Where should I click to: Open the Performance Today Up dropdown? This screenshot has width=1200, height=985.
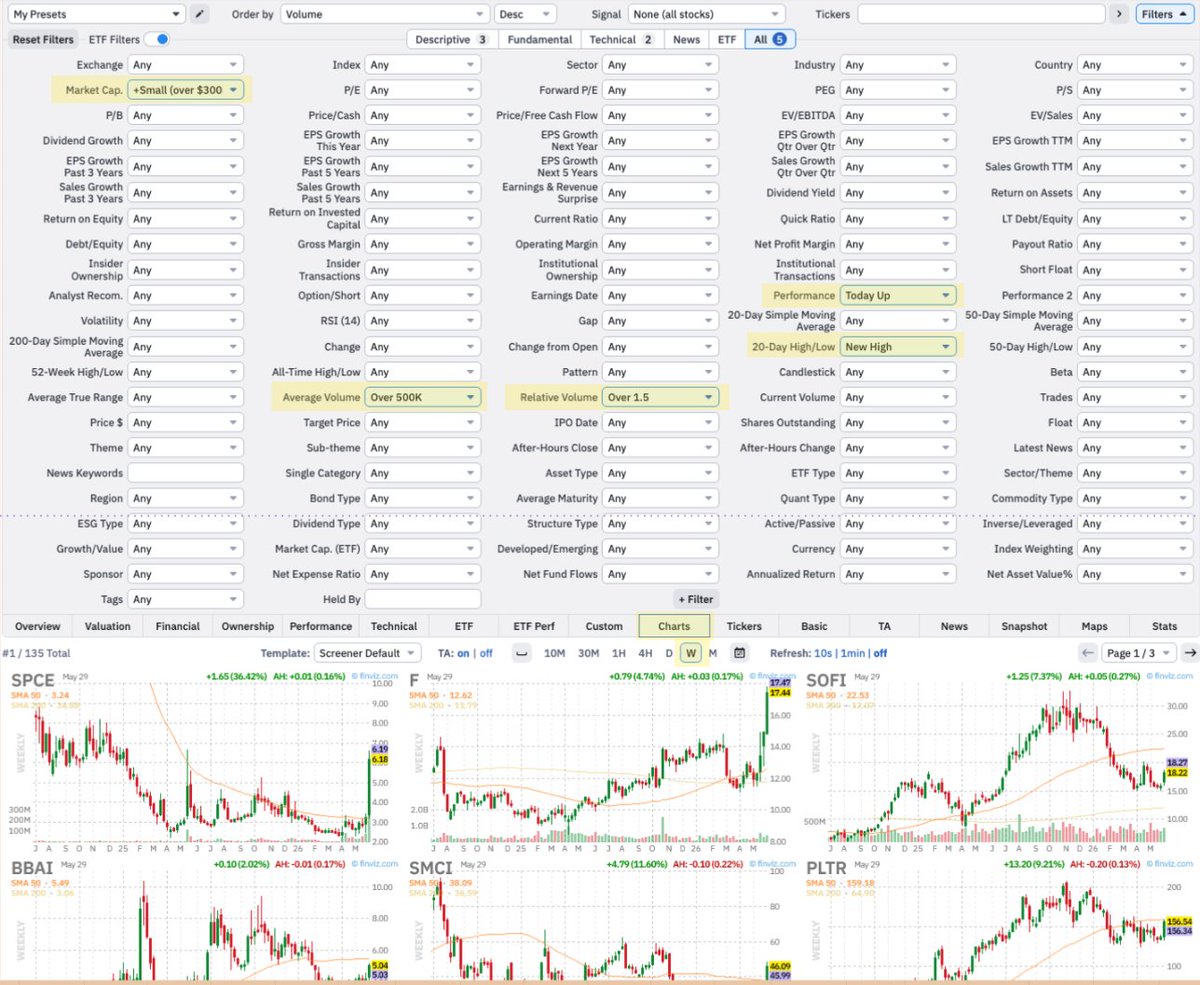(898, 296)
